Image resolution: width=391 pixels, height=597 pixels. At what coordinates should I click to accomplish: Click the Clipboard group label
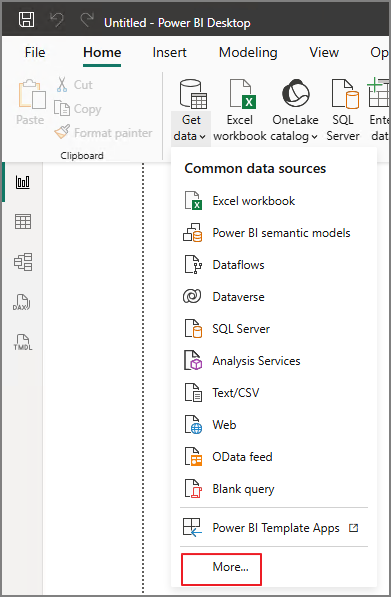(x=82, y=155)
